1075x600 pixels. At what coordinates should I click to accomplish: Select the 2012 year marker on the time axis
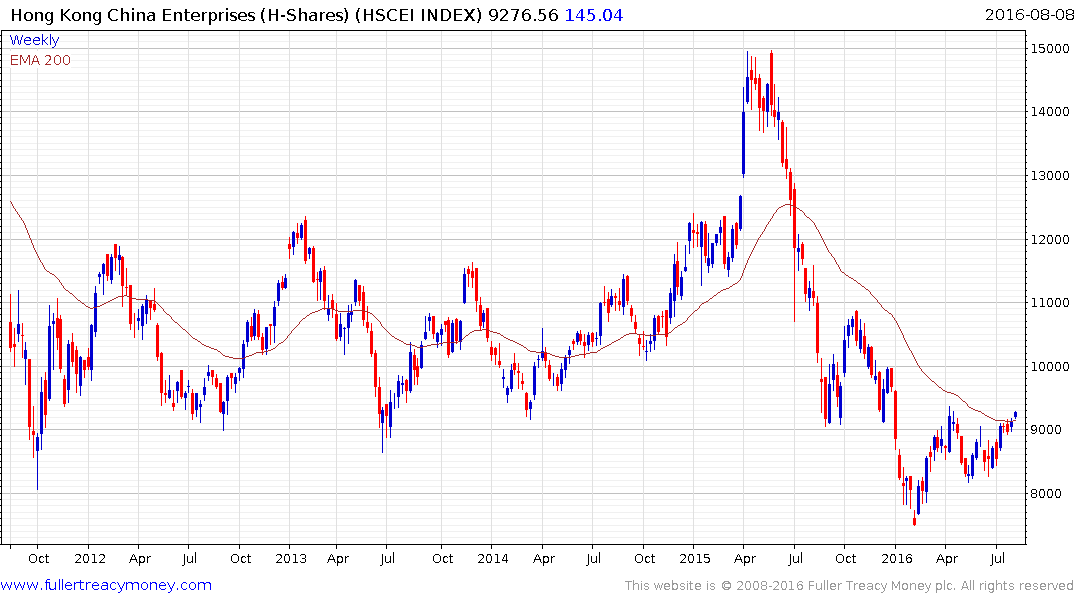(89, 558)
